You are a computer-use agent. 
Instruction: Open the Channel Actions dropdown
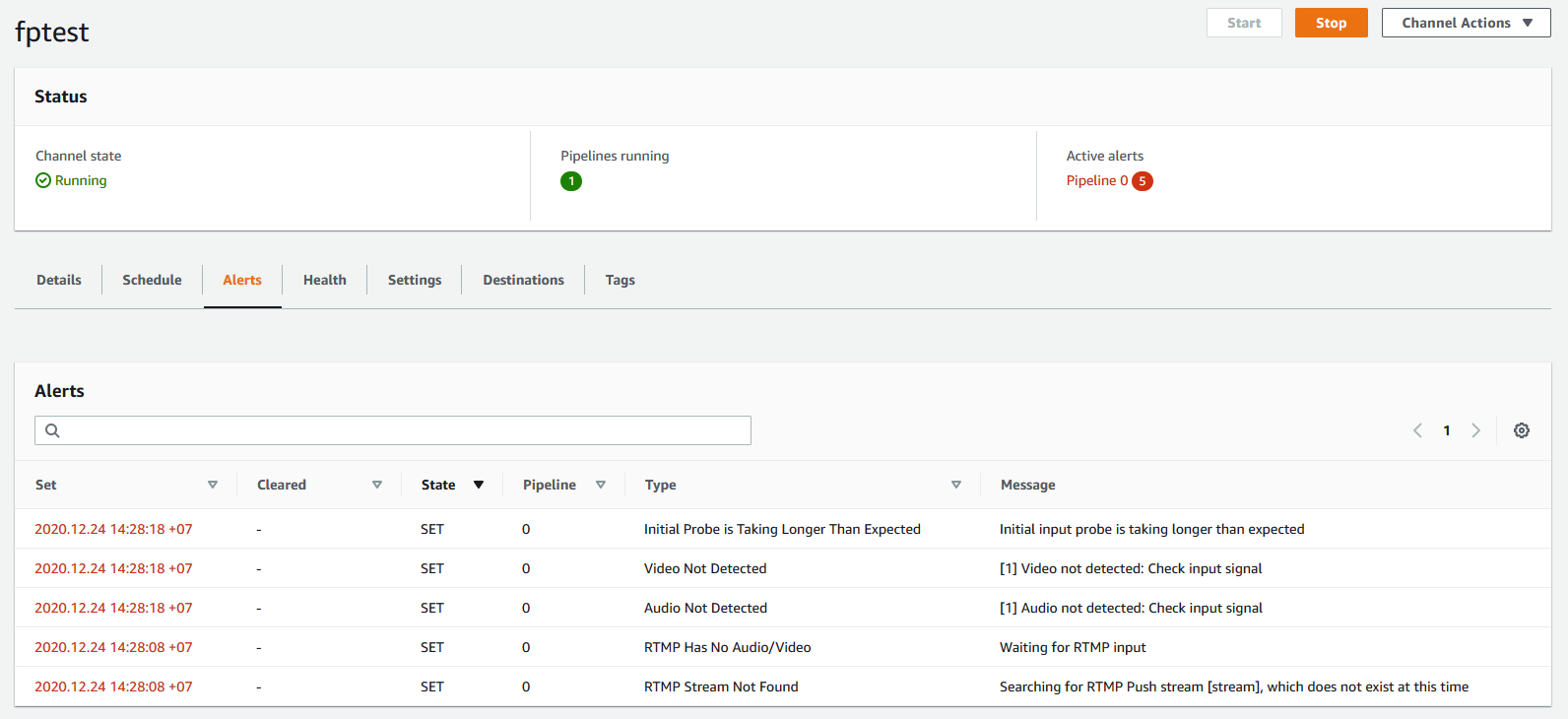[x=1466, y=23]
